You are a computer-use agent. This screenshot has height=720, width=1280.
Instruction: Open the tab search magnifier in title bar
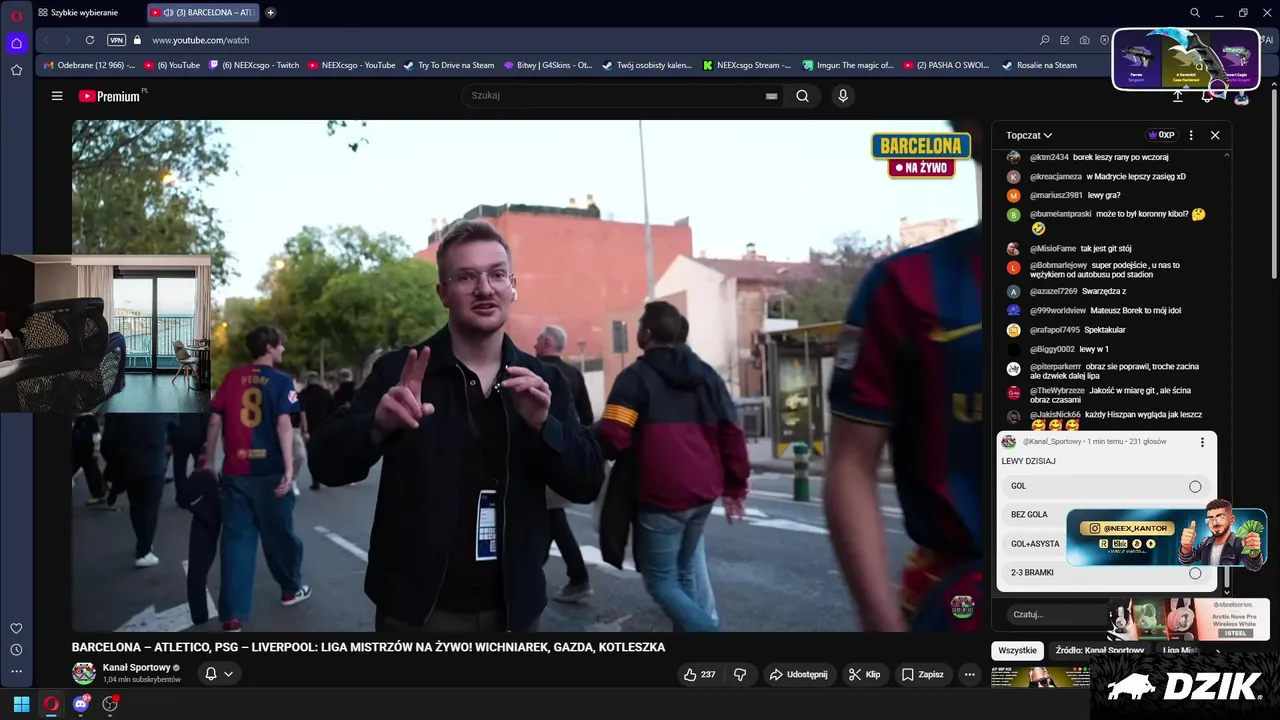(1195, 12)
